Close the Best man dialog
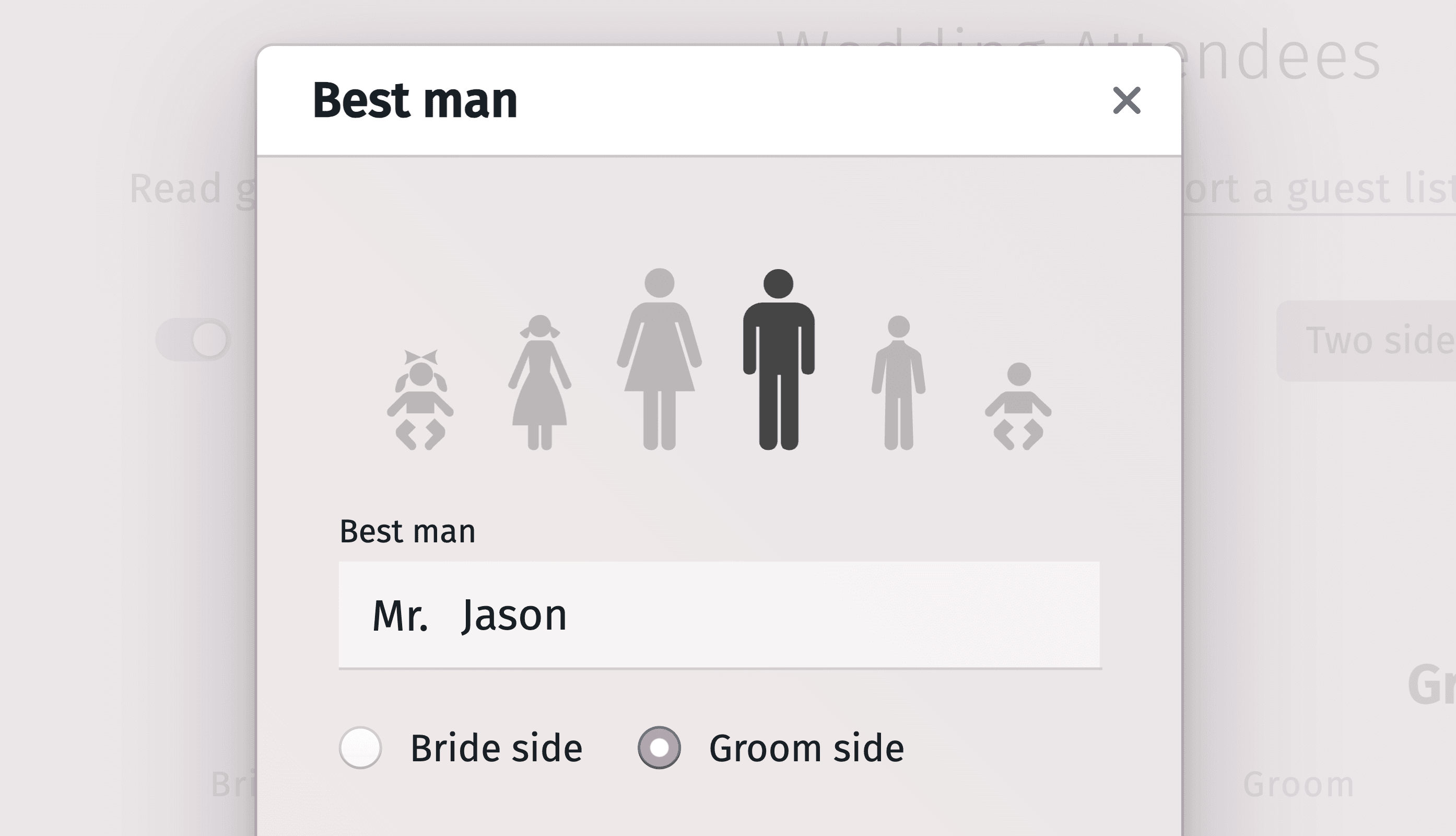Viewport: 1456px width, 836px height. (x=1126, y=100)
